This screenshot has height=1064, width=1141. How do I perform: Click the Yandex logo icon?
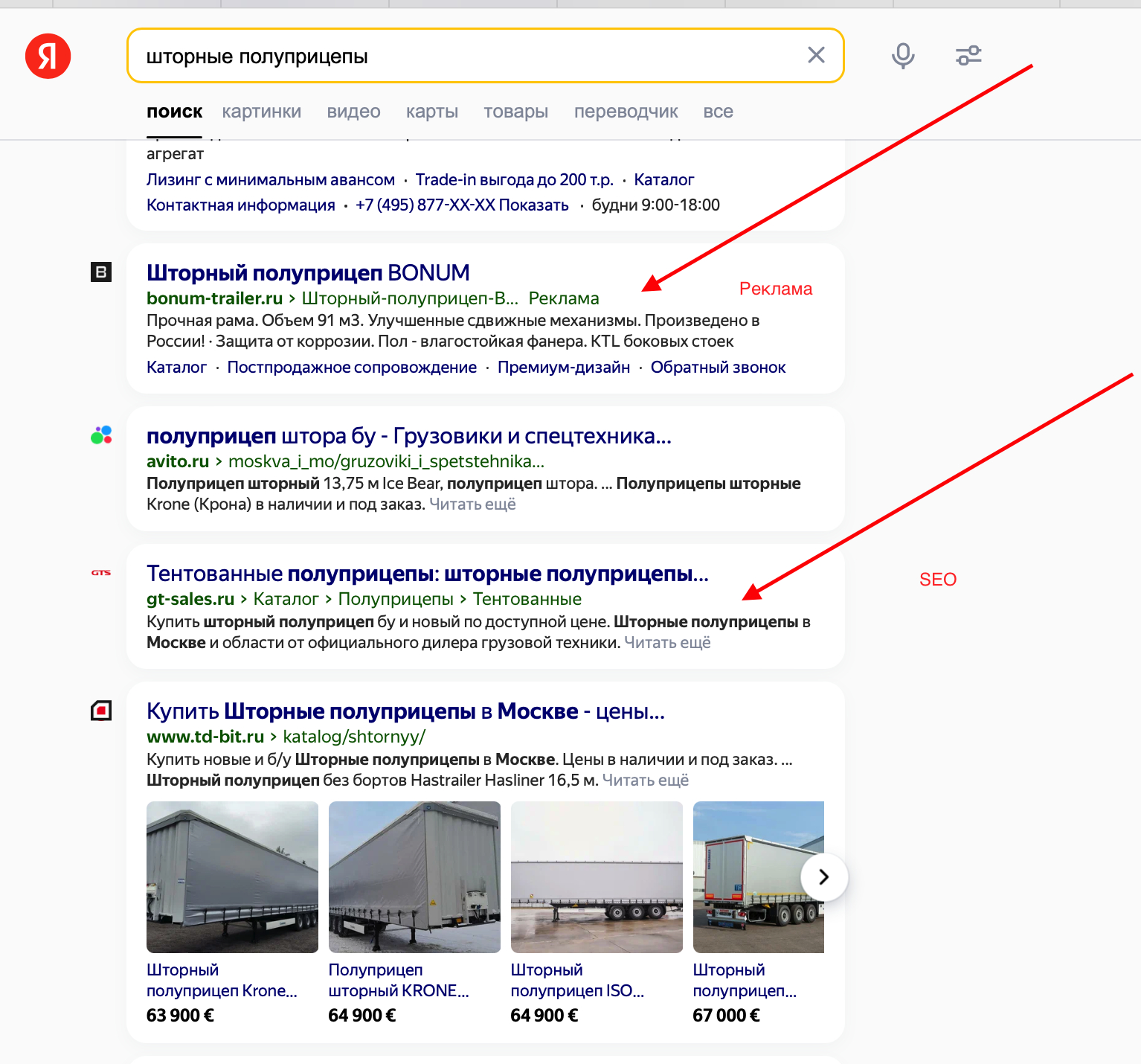pos(48,56)
